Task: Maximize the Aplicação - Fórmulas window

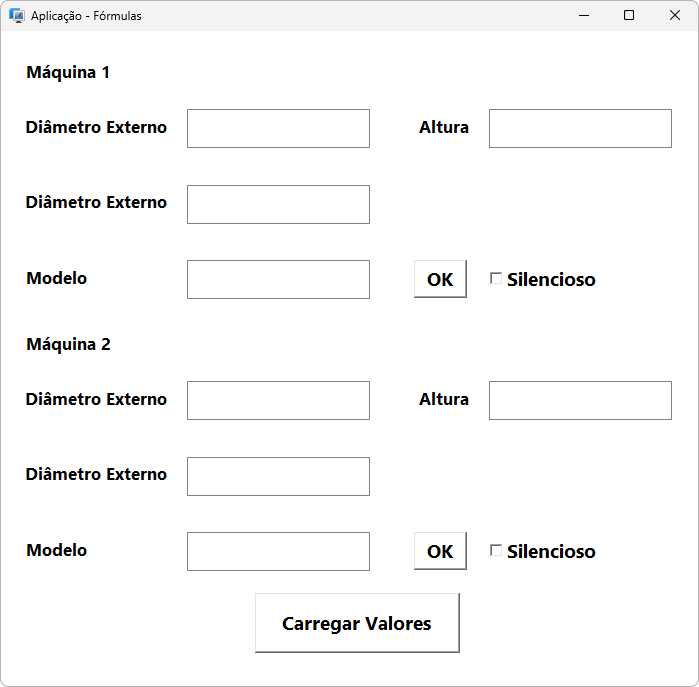Action: [x=629, y=16]
